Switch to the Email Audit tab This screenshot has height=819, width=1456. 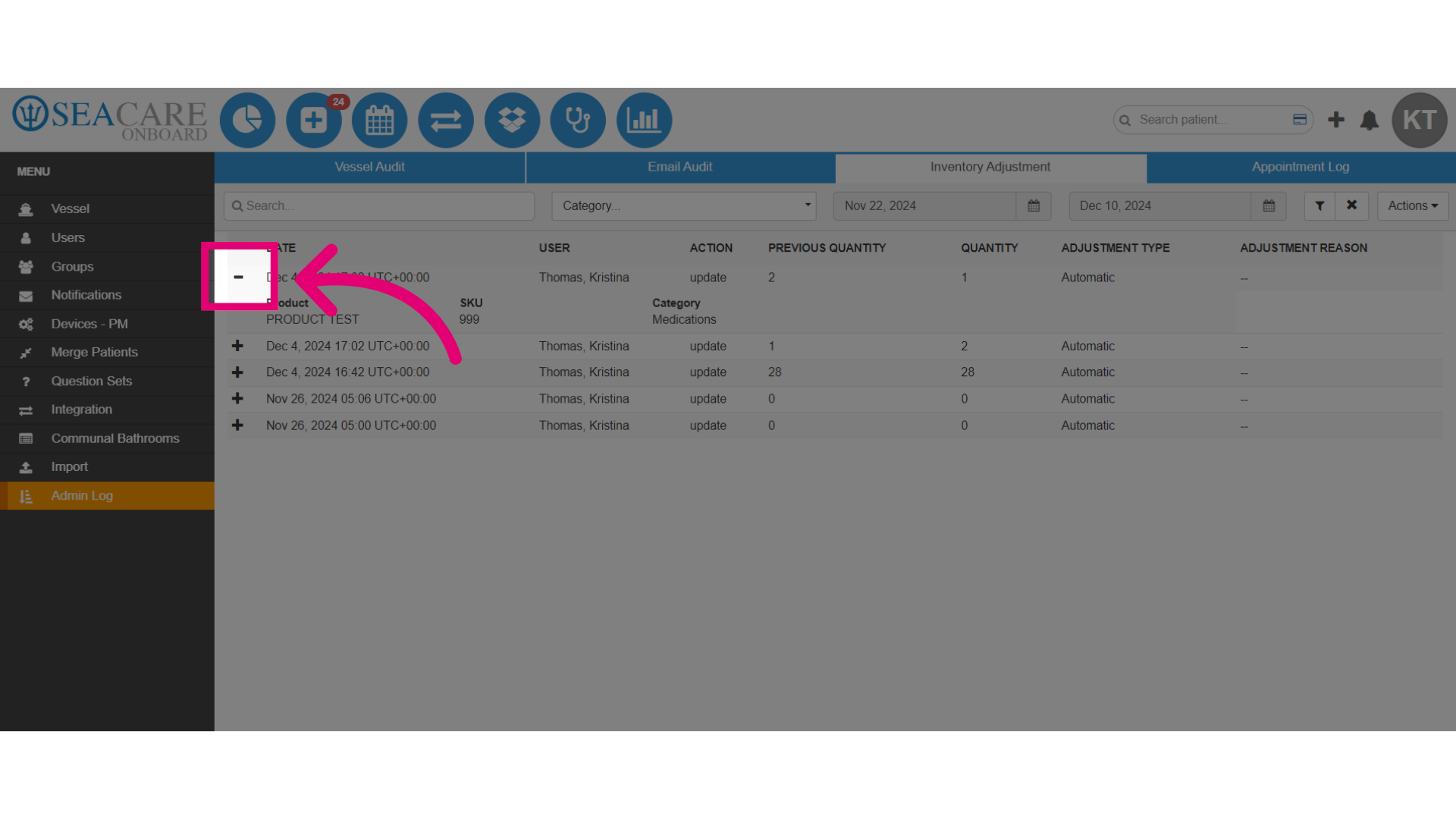click(x=680, y=167)
